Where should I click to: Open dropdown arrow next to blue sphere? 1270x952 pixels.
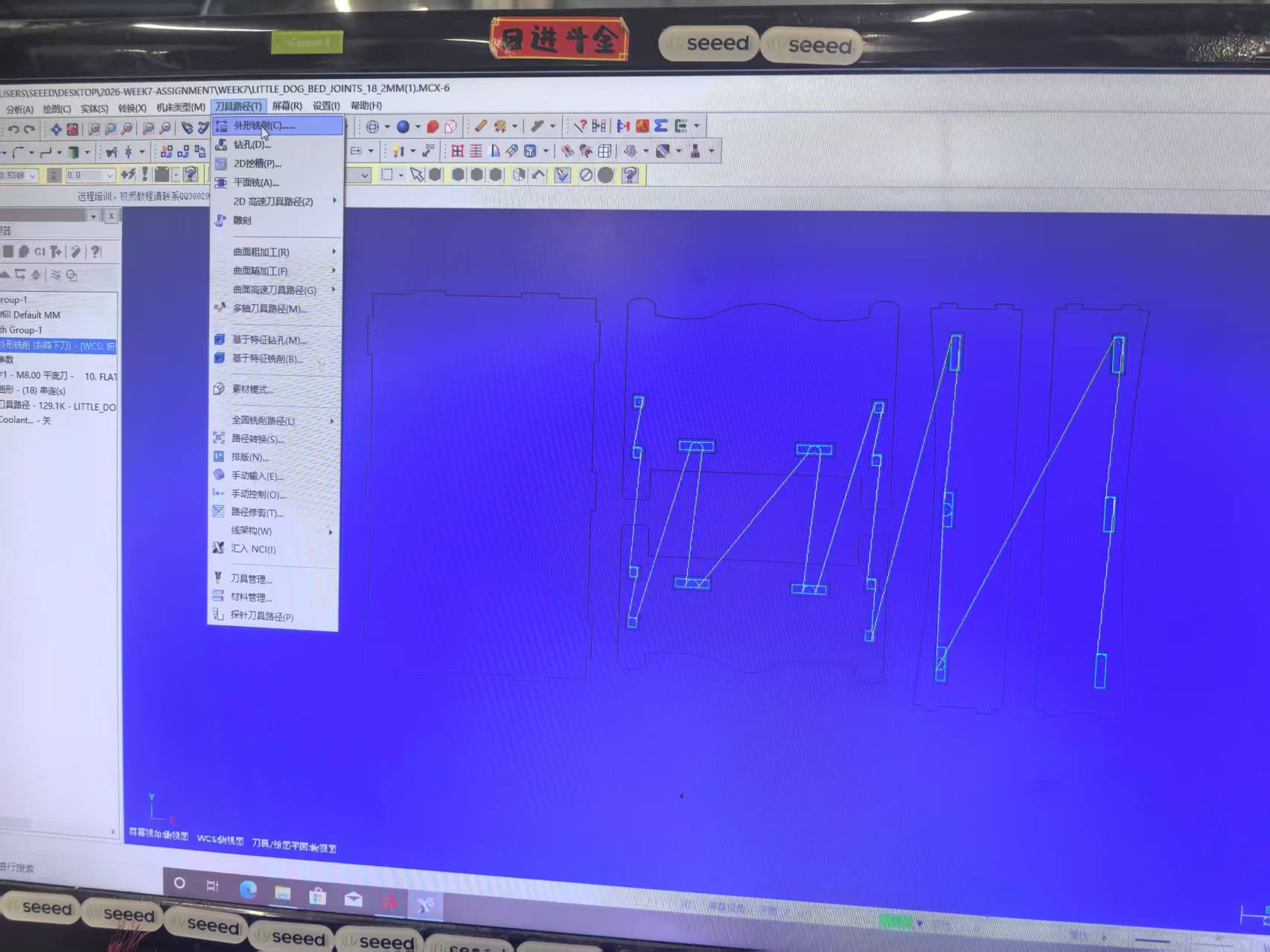tap(418, 127)
